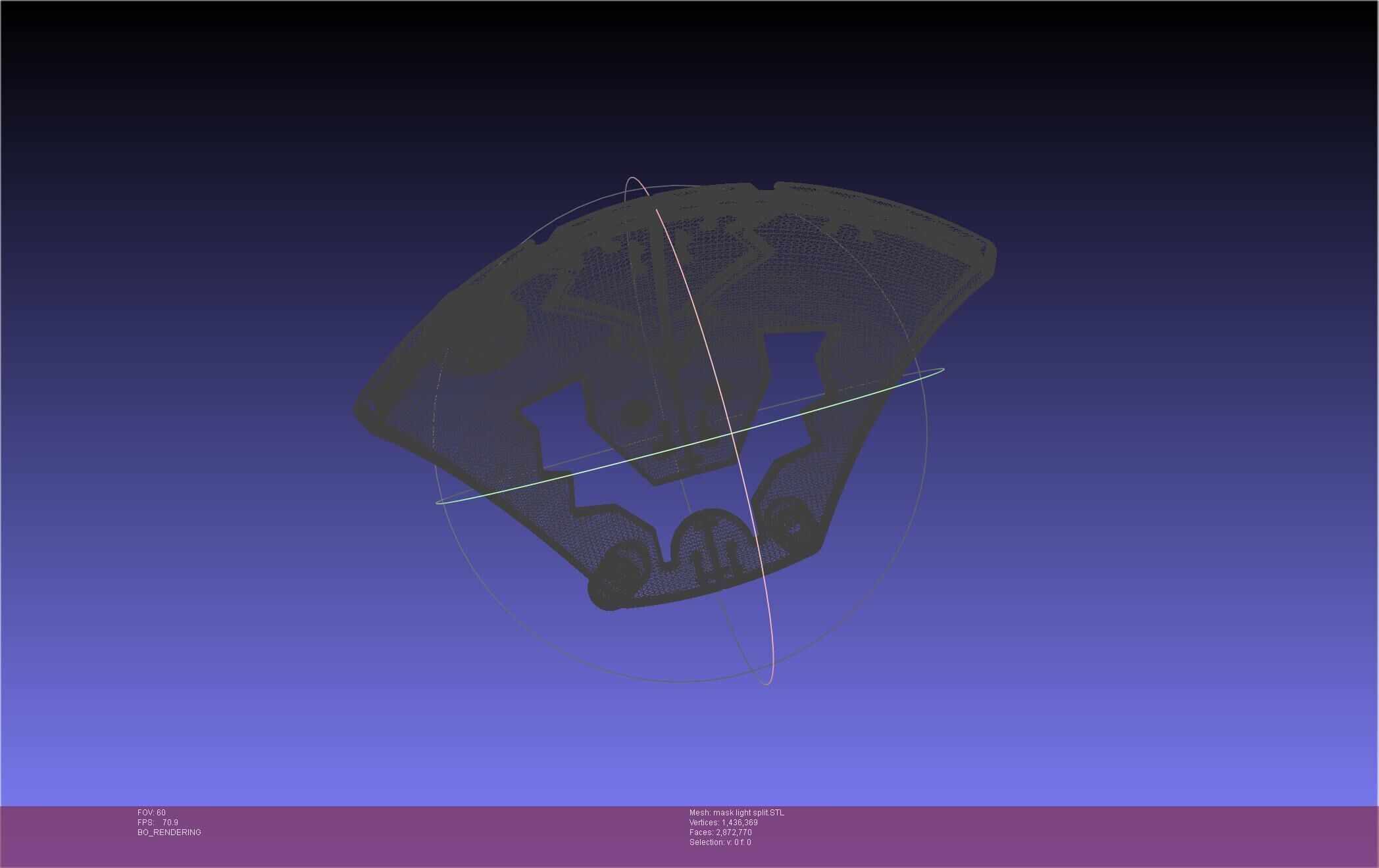Screen dimensions: 1379x868
Task: Click the small round dot near mesh center
Action: point(636,414)
